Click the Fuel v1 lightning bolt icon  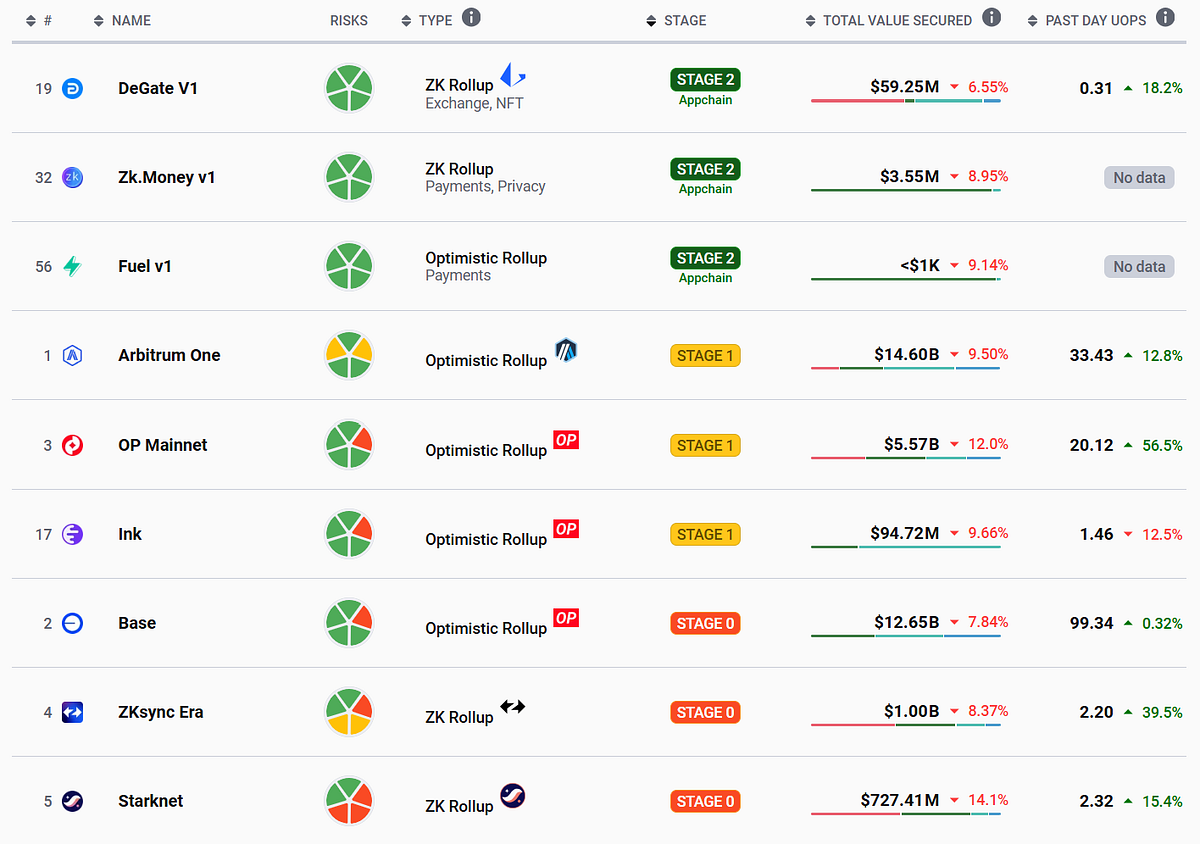click(x=71, y=266)
